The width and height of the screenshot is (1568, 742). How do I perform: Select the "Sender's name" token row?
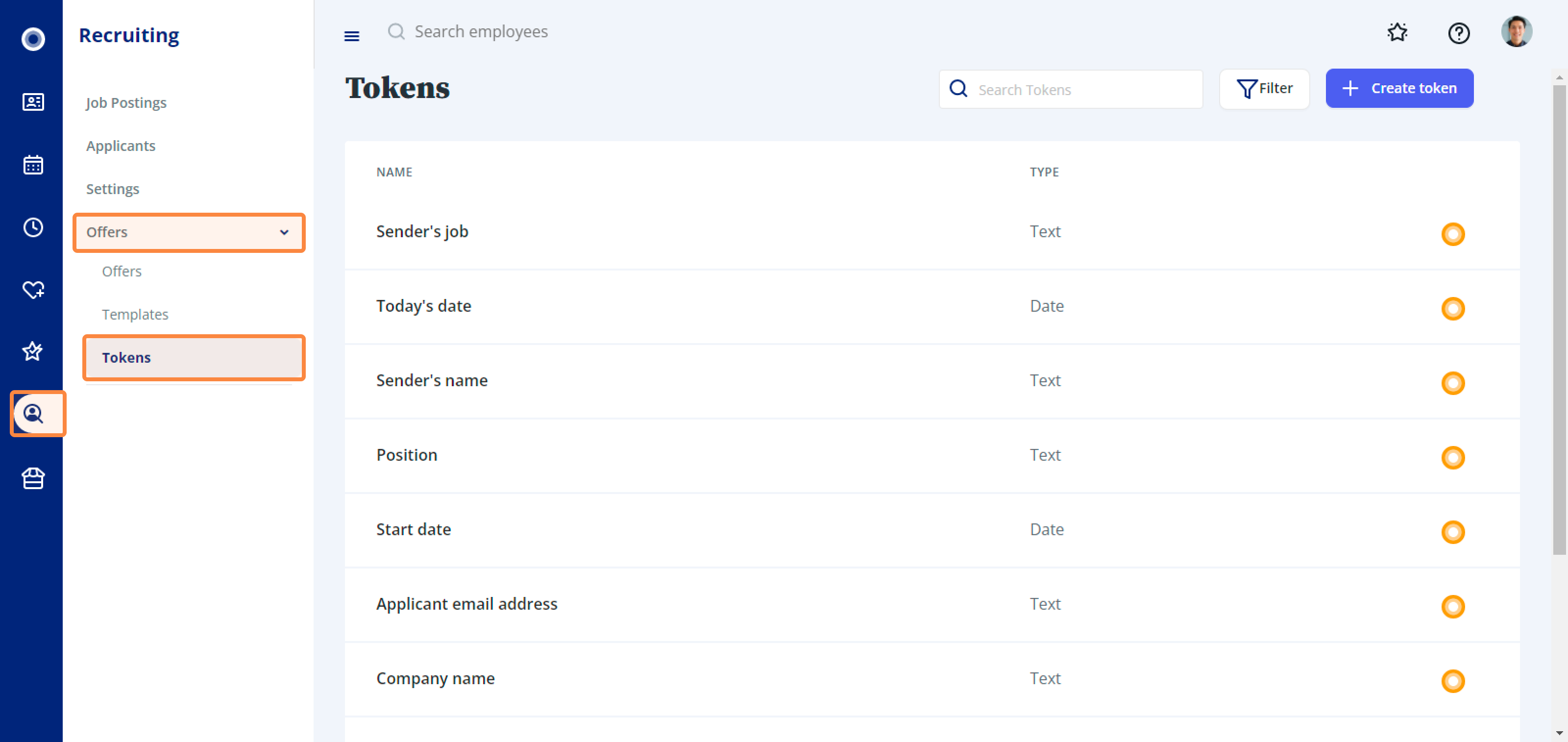932,381
